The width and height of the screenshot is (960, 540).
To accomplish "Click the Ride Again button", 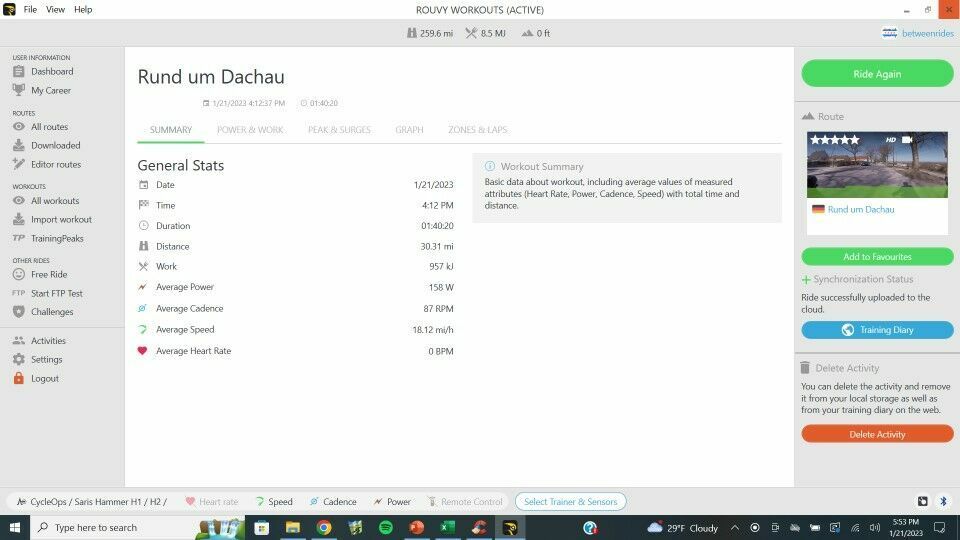I will tap(877, 74).
